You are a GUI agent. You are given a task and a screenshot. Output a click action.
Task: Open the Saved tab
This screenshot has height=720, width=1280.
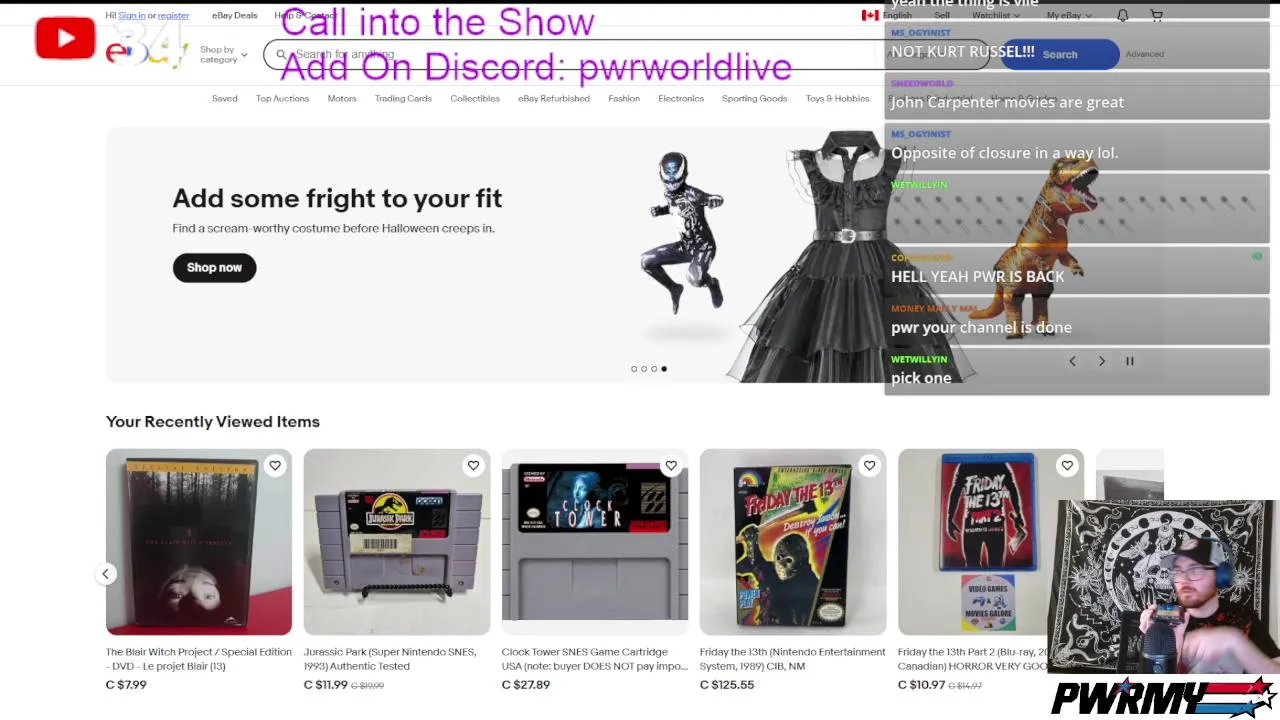click(x=224, y=98)
